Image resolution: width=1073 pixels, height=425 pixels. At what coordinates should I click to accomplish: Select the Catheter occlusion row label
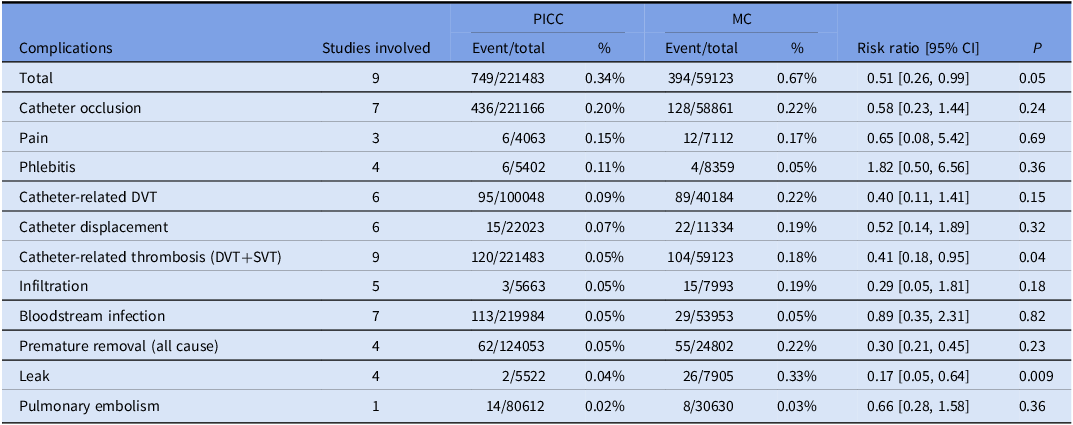(81, 108)
